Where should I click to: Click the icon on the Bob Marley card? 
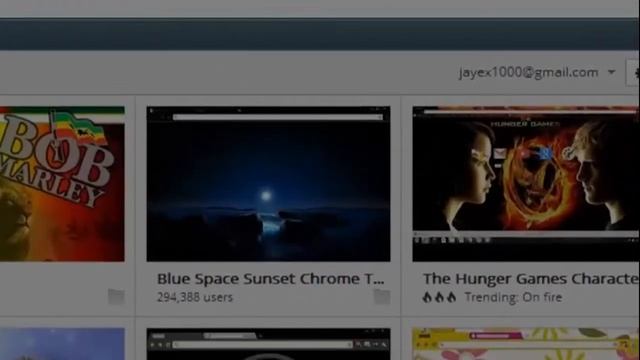(x=116, y=297)
